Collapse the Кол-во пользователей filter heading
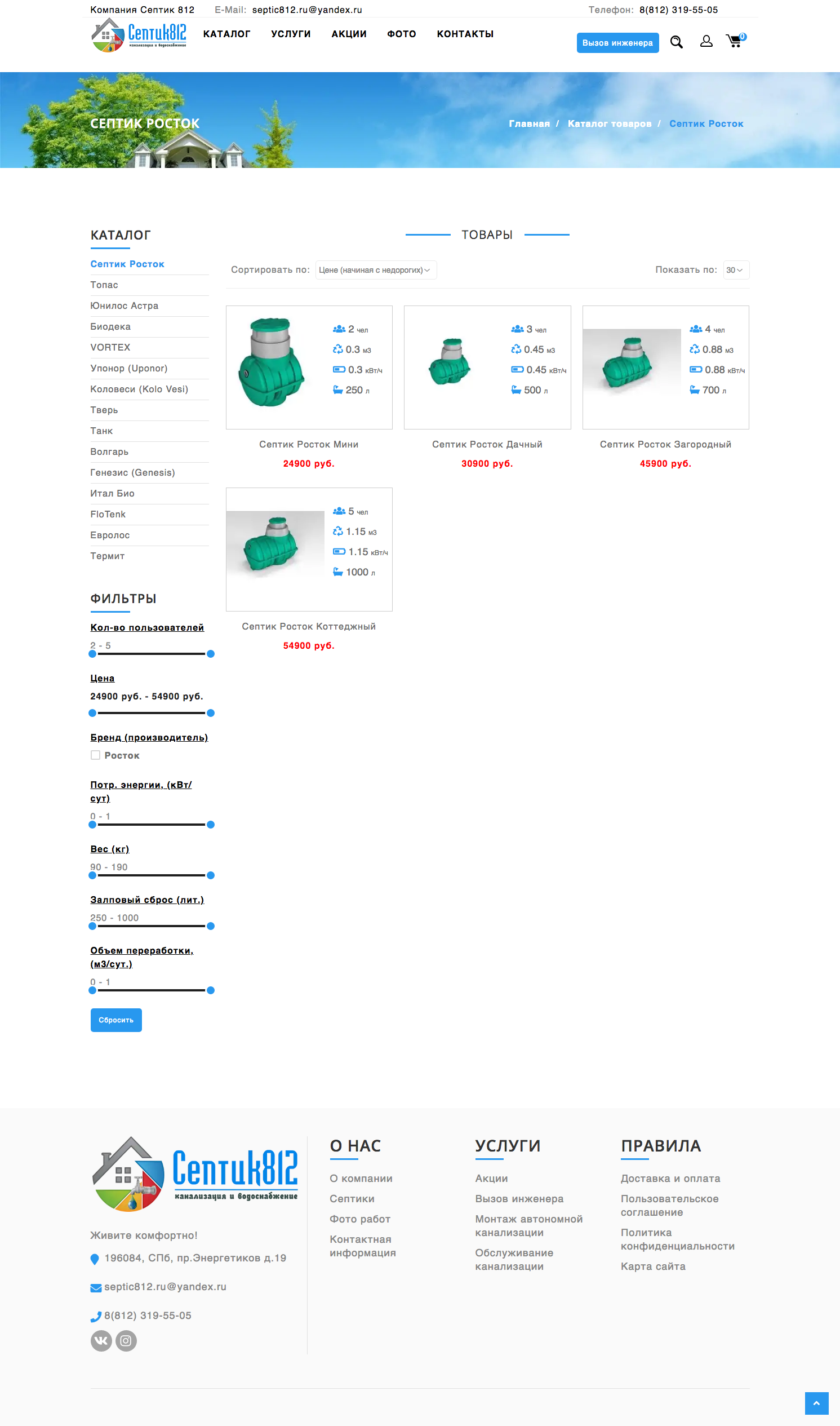 pyautogui.click(x=147, y=627)
